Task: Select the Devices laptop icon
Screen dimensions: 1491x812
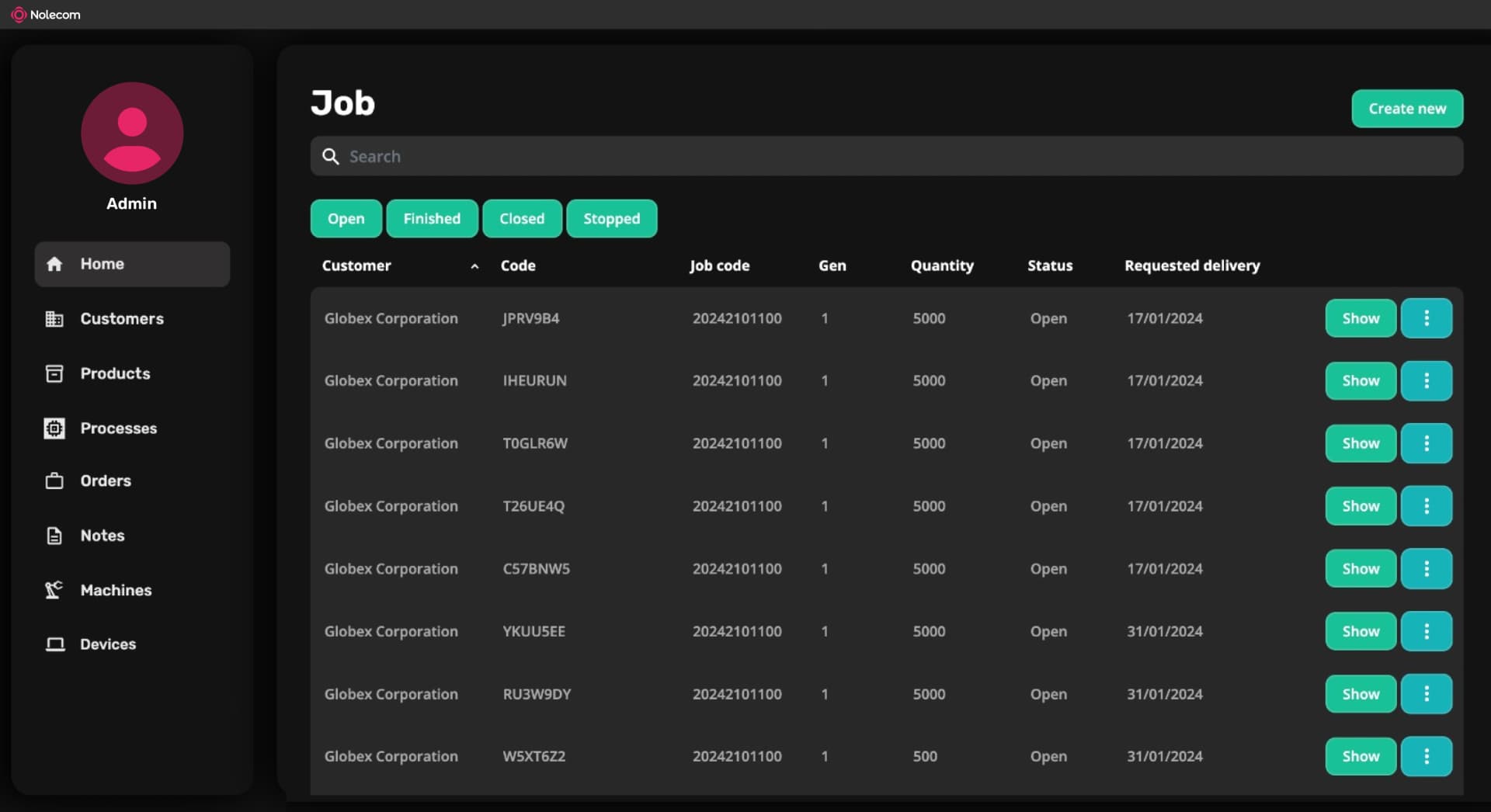Action: pyautogui.click(x=54, y=644)
